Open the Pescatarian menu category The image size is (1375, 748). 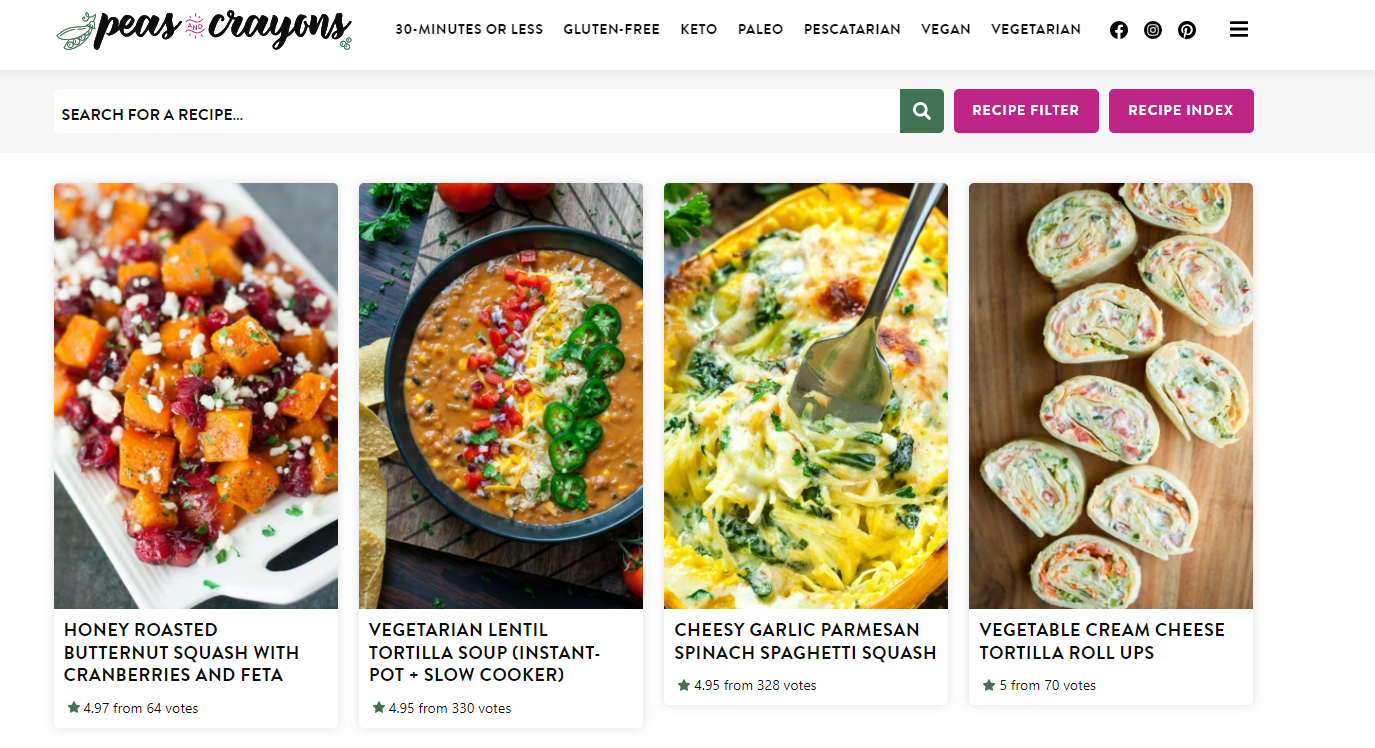(852, 30)
